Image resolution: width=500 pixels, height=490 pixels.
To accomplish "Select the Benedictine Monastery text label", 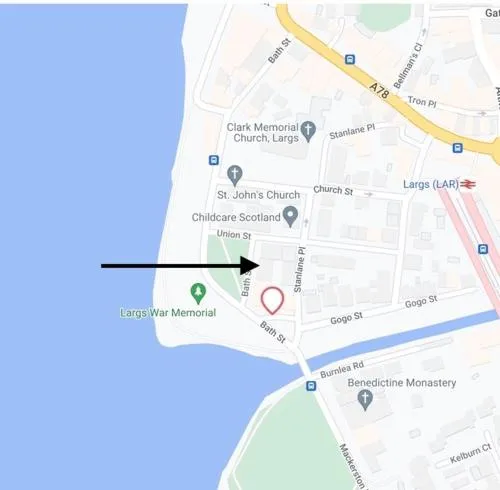I will click(x=402, y=383).
